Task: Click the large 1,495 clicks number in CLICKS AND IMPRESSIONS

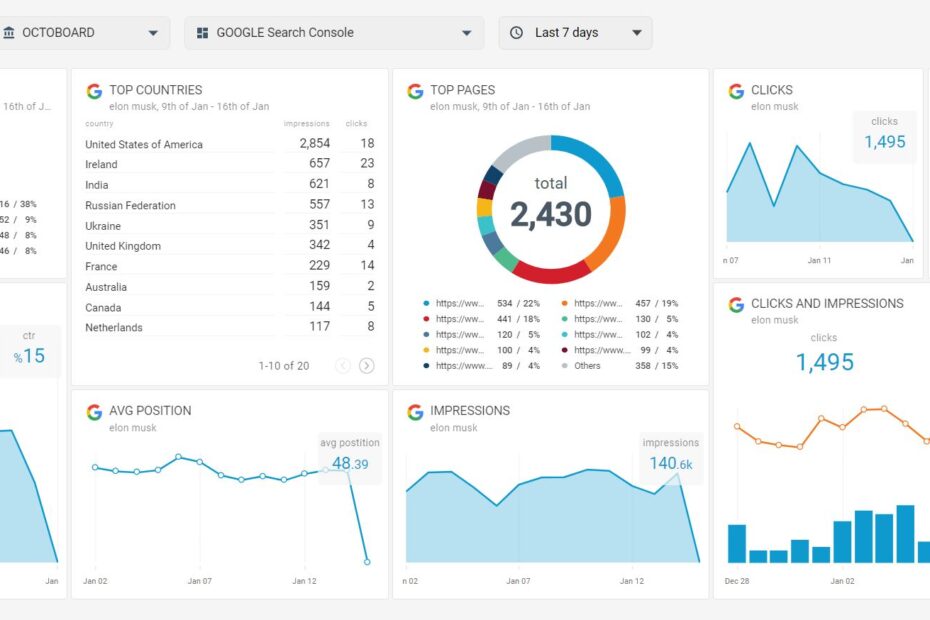Action: point(824,362)
